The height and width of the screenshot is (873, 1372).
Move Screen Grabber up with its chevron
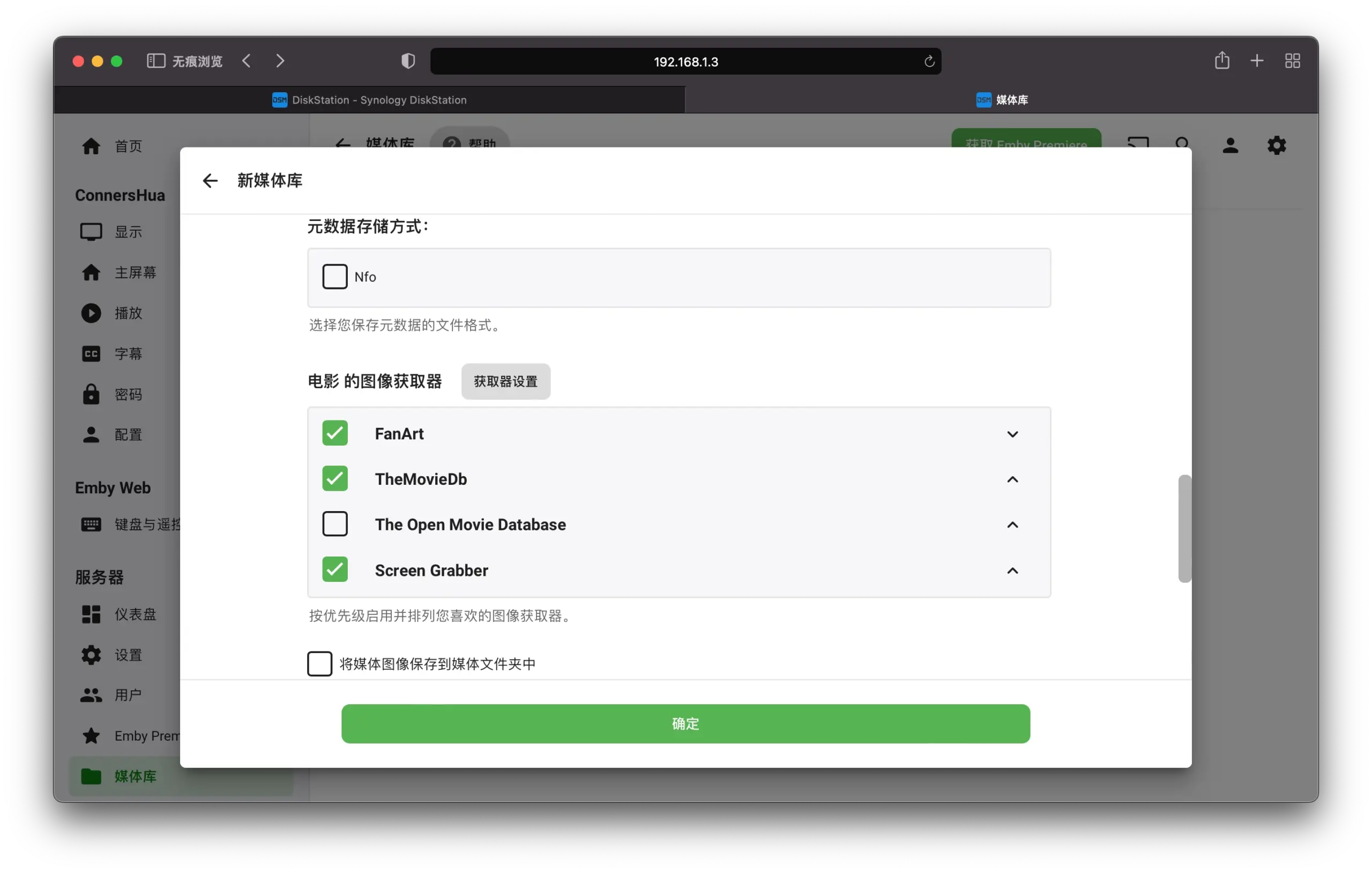(x=1012, y=570)
